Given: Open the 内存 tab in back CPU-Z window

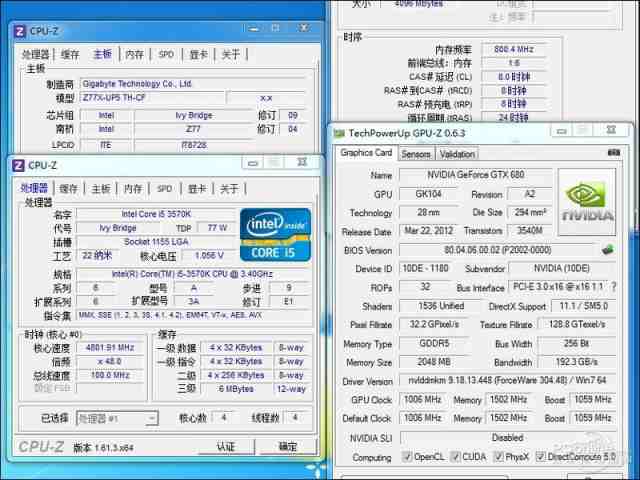Looking at the screenshot, I should pos(134,54).
